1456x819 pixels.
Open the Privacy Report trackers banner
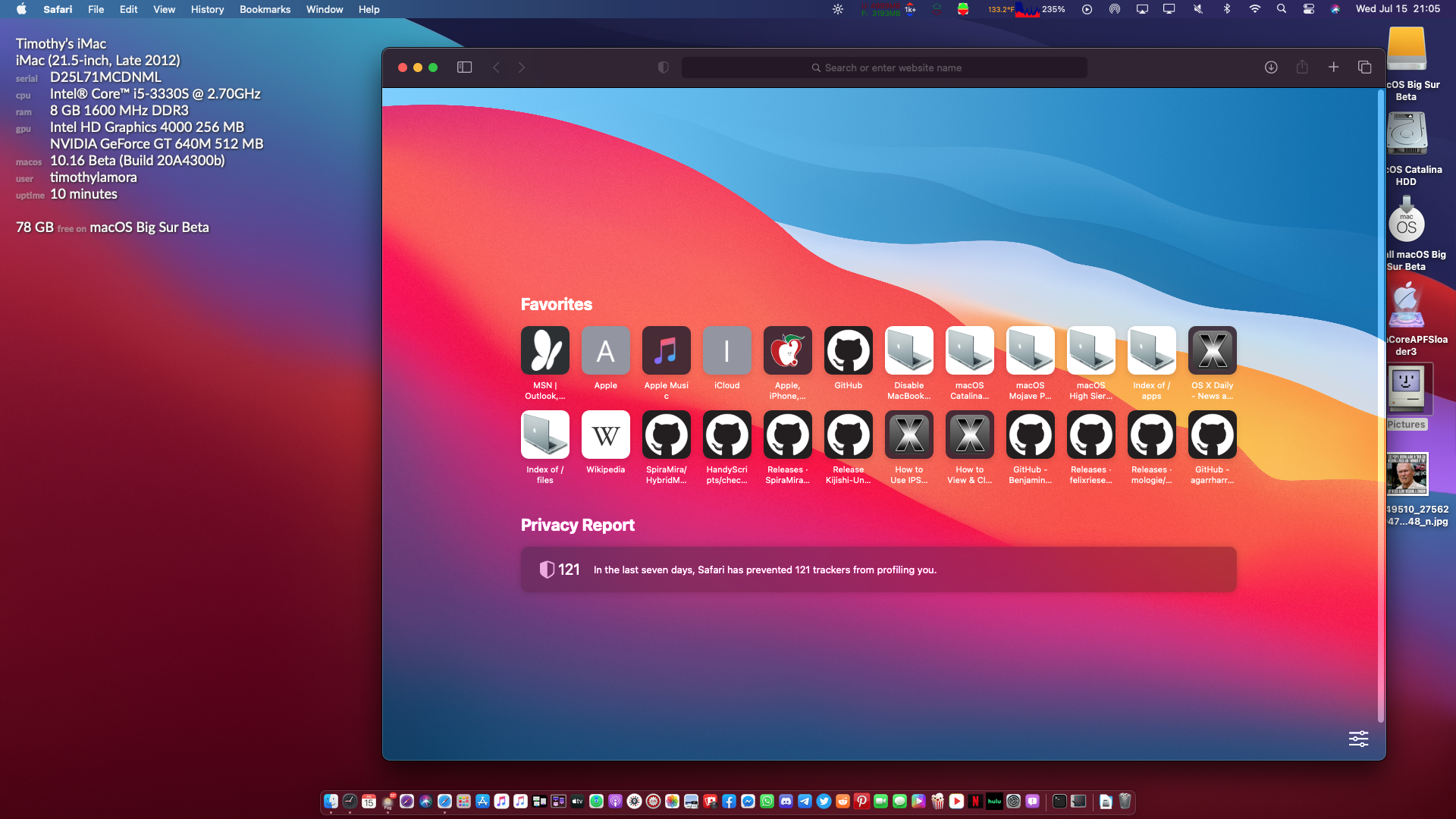coord(879,570)
